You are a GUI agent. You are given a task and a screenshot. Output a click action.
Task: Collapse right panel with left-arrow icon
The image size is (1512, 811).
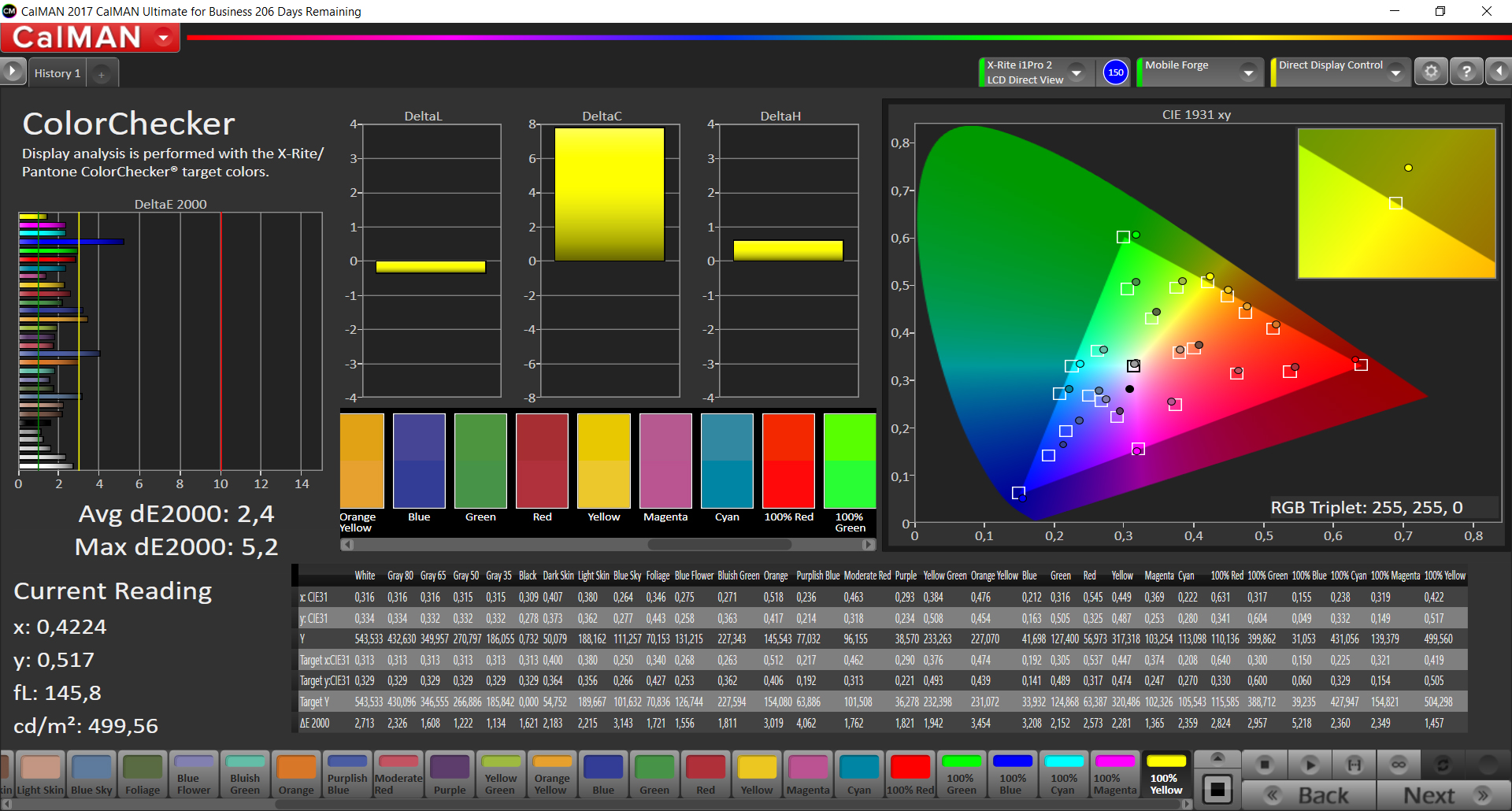pyautogui.click(x=1498, y=72)
